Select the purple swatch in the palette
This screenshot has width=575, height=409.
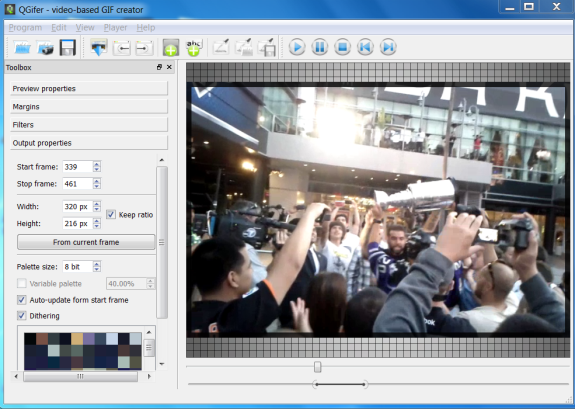point(89,339)
